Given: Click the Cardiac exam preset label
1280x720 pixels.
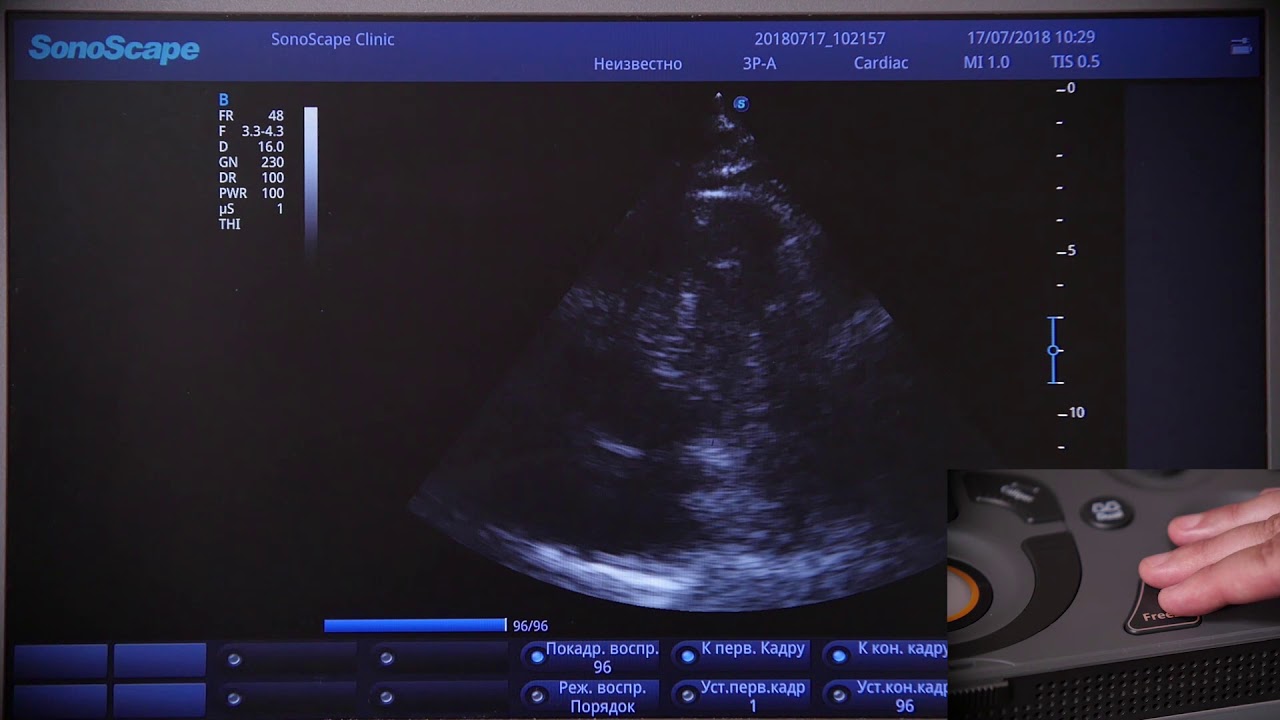Looking at the screenshot, I should tap(881, 63).
